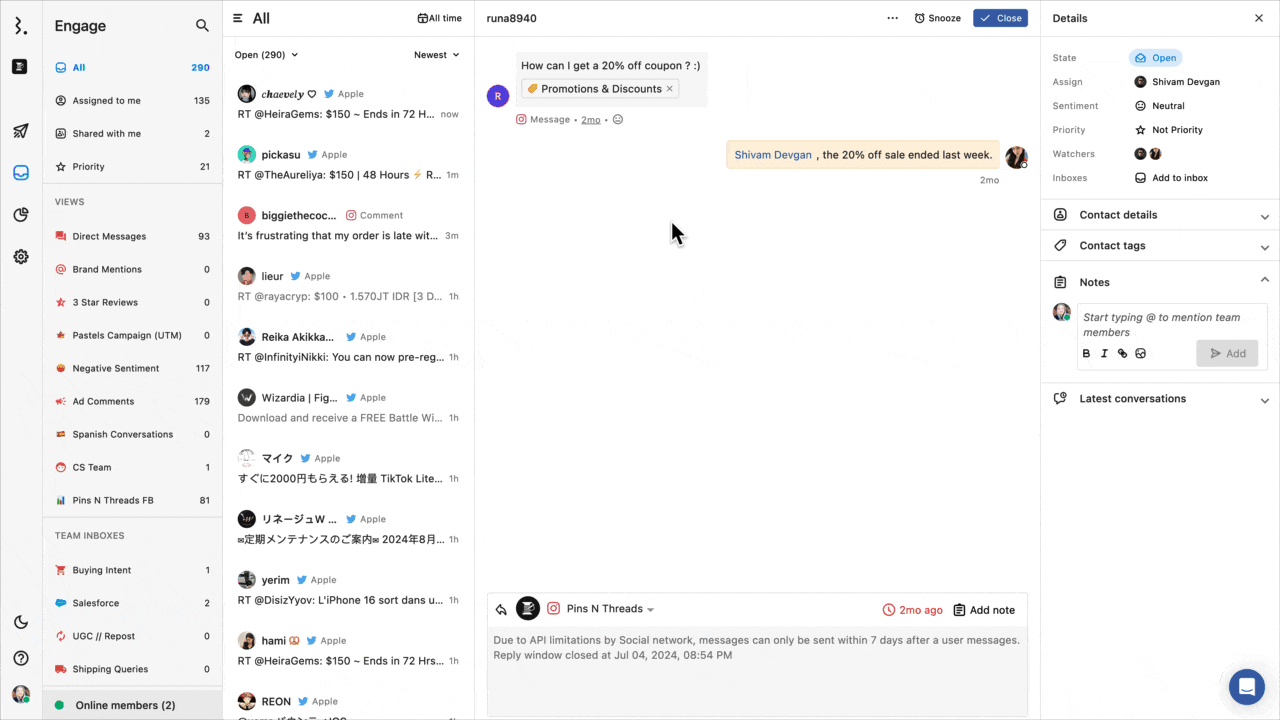The width and height of the screenshot is (1280, 720).
Task: Click the Notes text input field
Action: tap(1170, 325)
